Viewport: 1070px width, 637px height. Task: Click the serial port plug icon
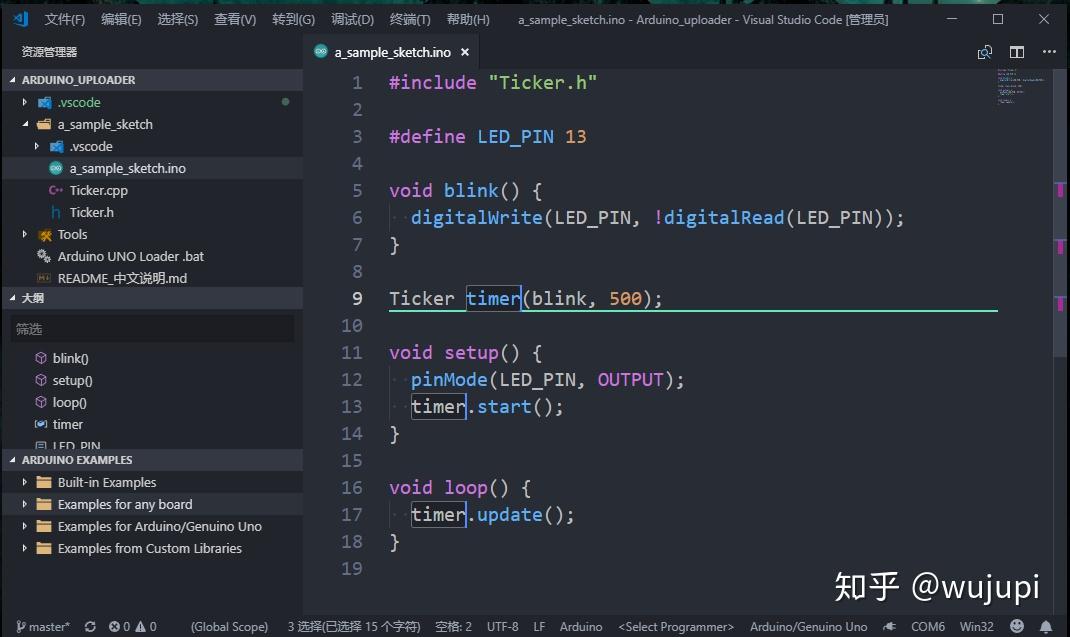[x=889, y=626]
